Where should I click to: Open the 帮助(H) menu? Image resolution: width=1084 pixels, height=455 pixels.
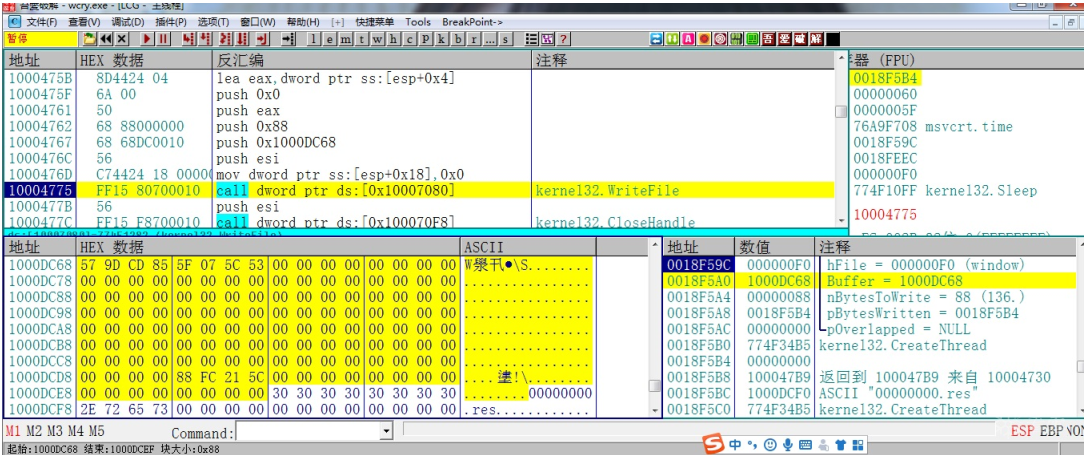(303, 22)
